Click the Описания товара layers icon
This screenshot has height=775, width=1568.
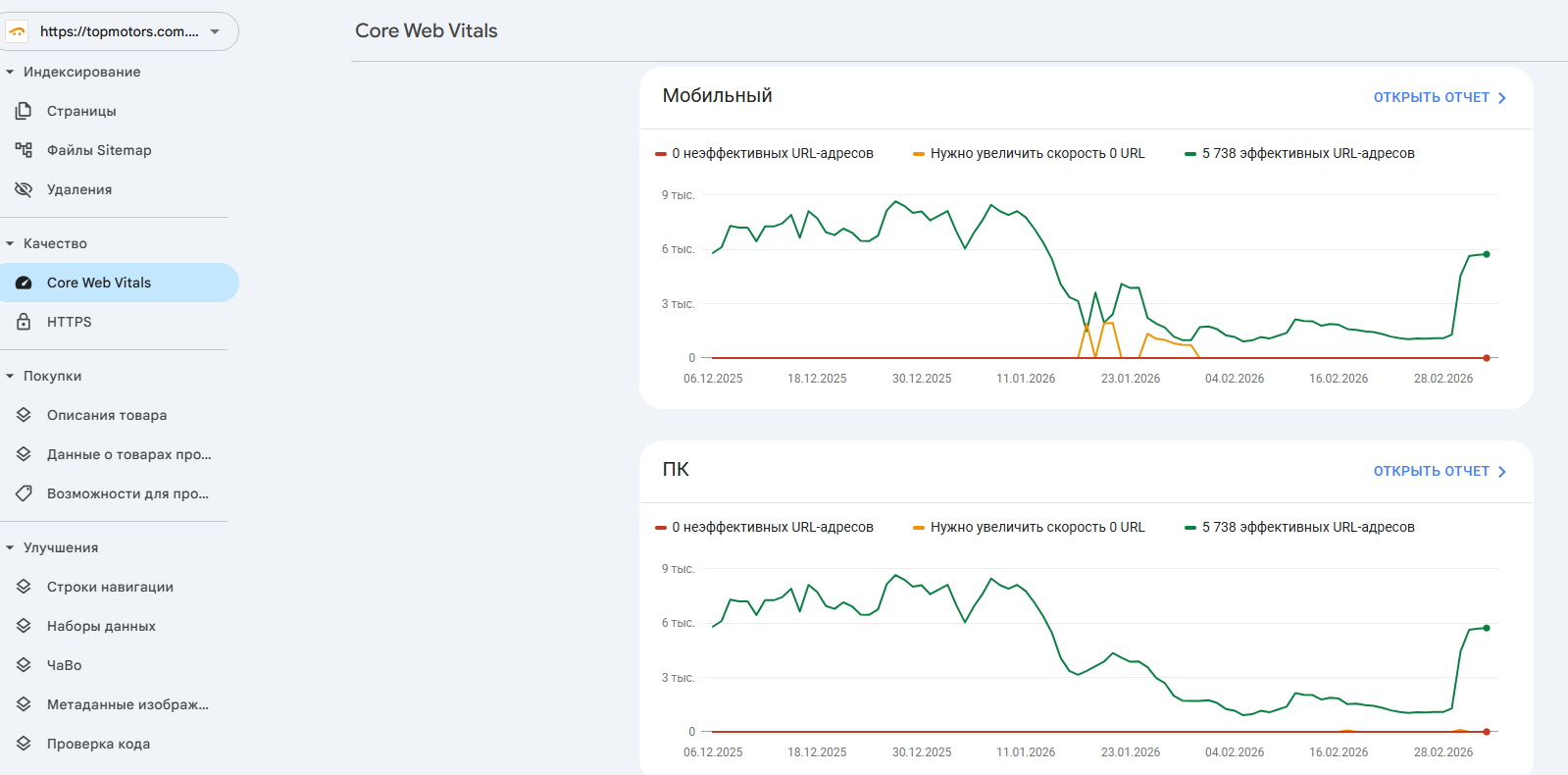[x=24, y=415]
